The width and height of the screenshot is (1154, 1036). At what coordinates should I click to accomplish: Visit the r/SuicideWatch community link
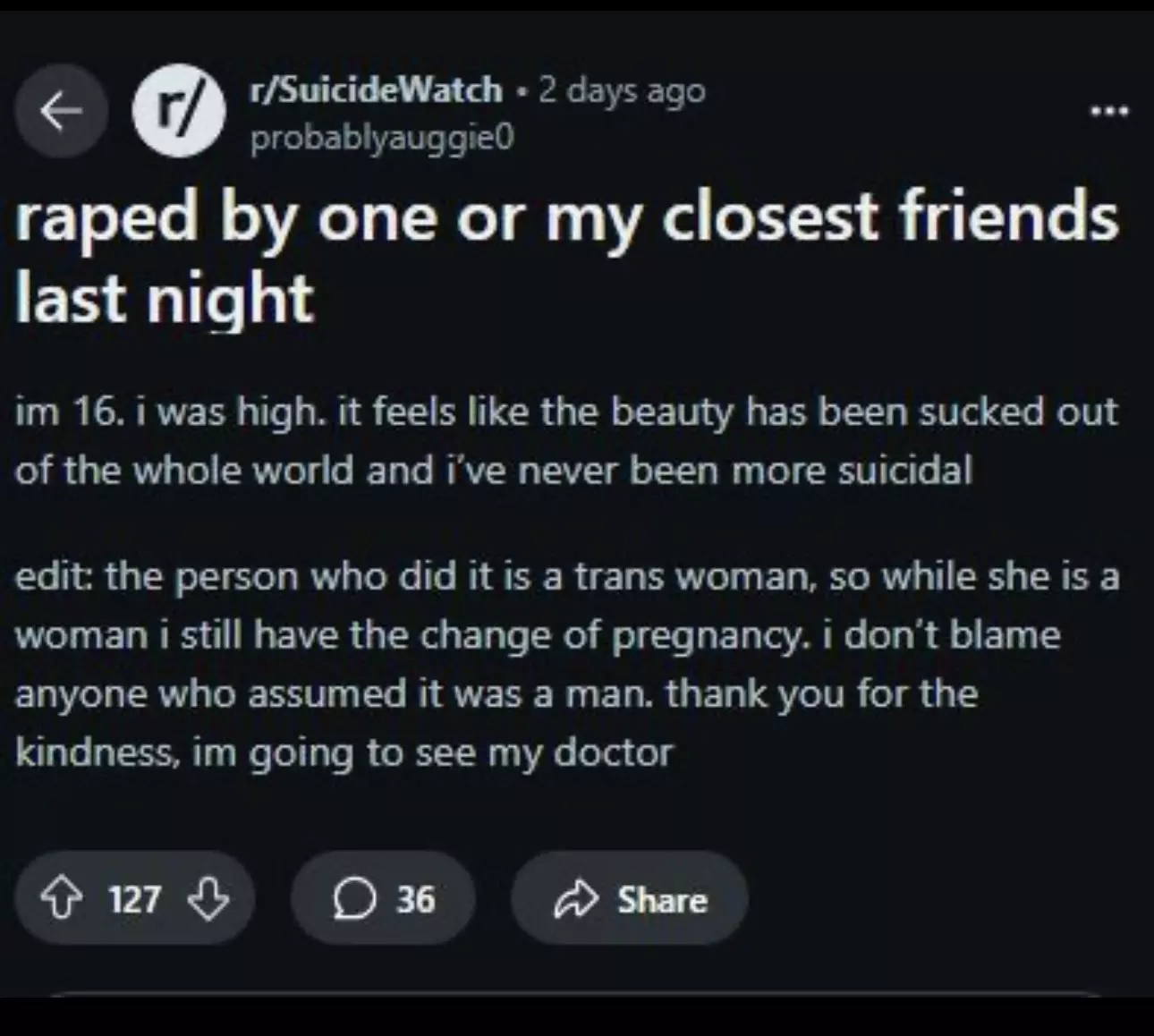tap(376, 89)
